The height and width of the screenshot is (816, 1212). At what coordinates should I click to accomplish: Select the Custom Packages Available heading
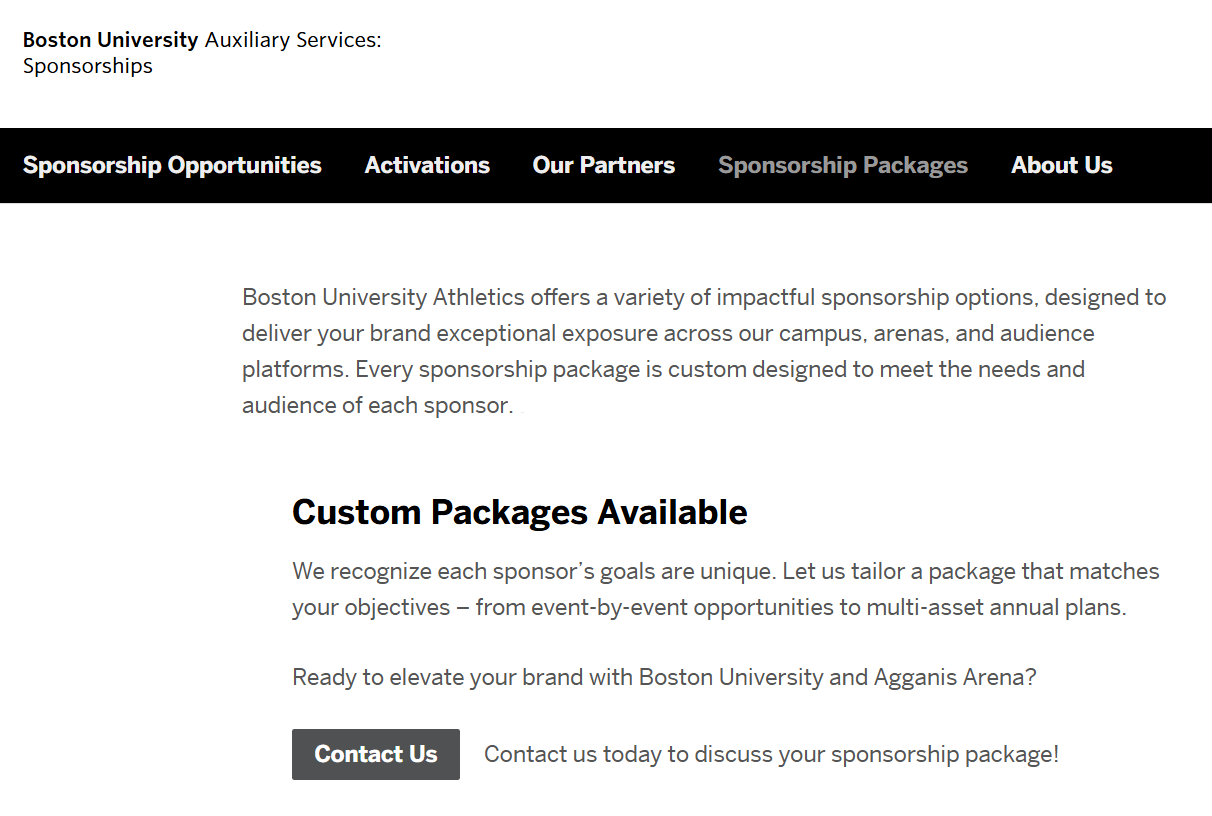(x=519, y=511)
